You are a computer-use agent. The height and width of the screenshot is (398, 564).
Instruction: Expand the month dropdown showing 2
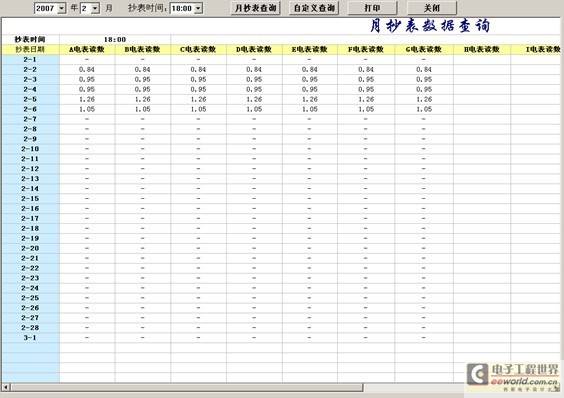click(95, 8)
